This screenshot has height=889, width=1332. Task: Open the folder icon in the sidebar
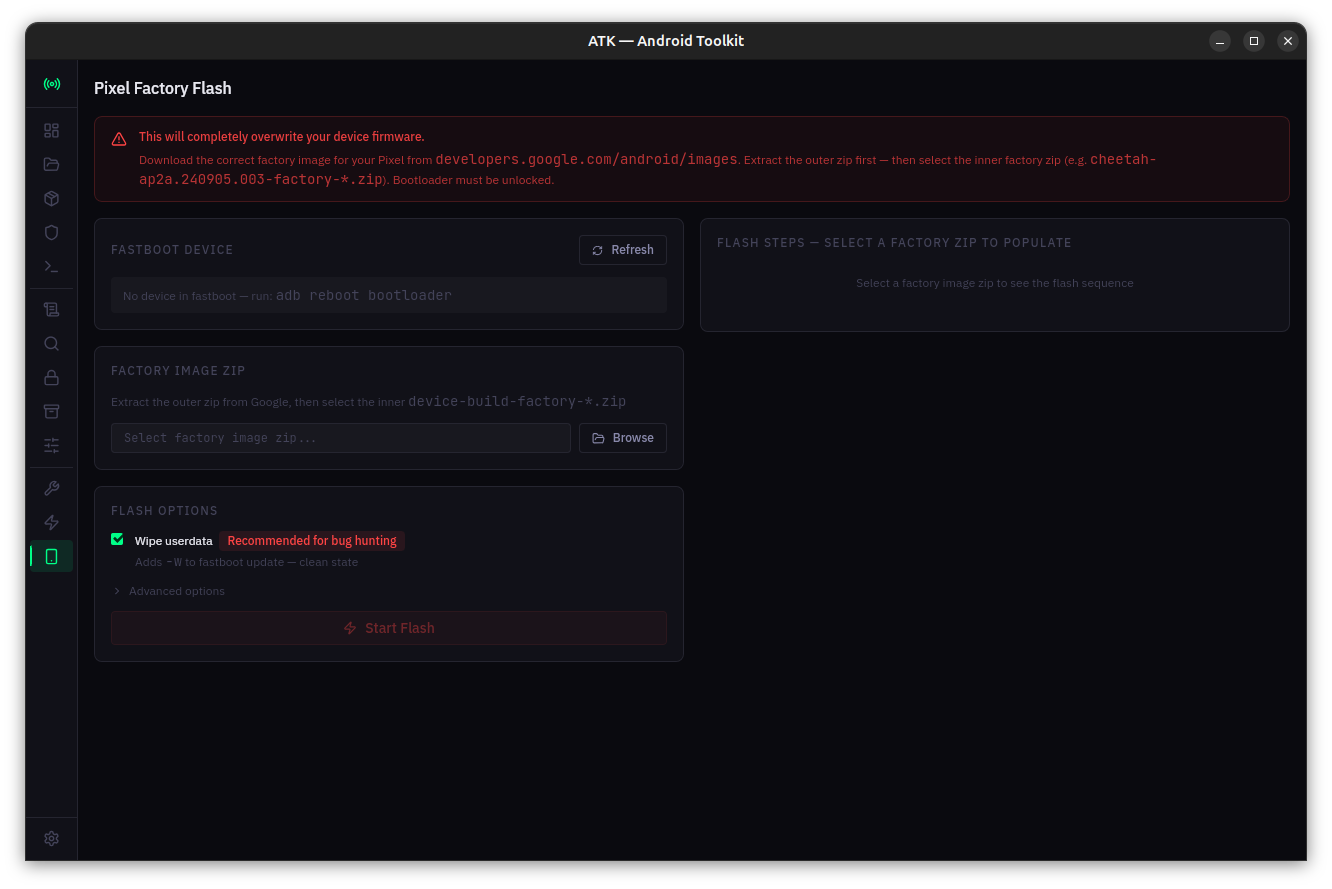click(52, 165)
